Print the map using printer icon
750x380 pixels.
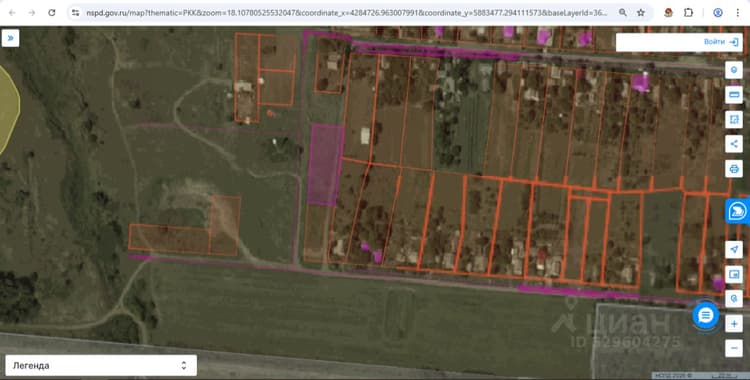pyautogui.click(x=734, y=168)
